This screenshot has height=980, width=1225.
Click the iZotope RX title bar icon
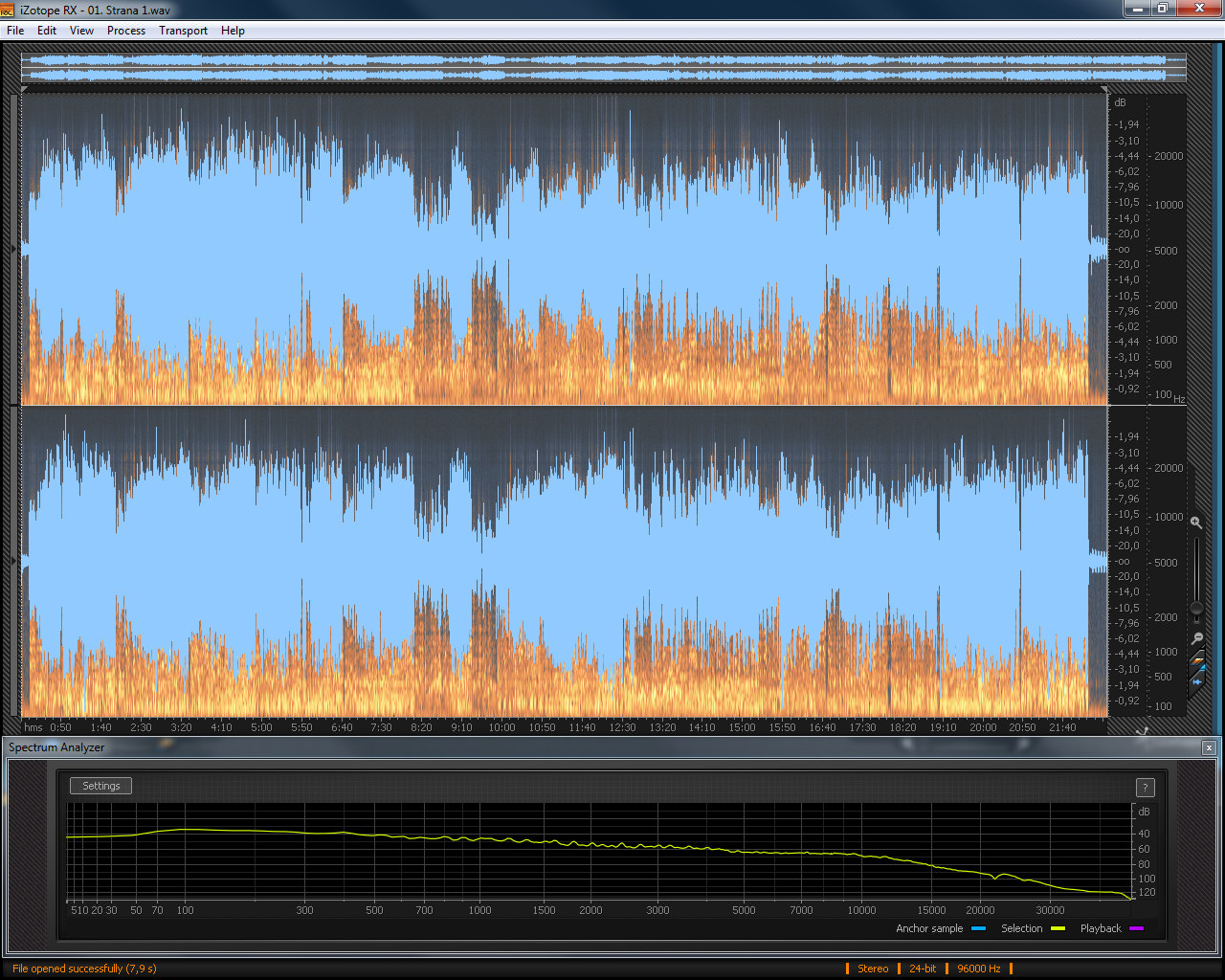click(x=8, y=9)
